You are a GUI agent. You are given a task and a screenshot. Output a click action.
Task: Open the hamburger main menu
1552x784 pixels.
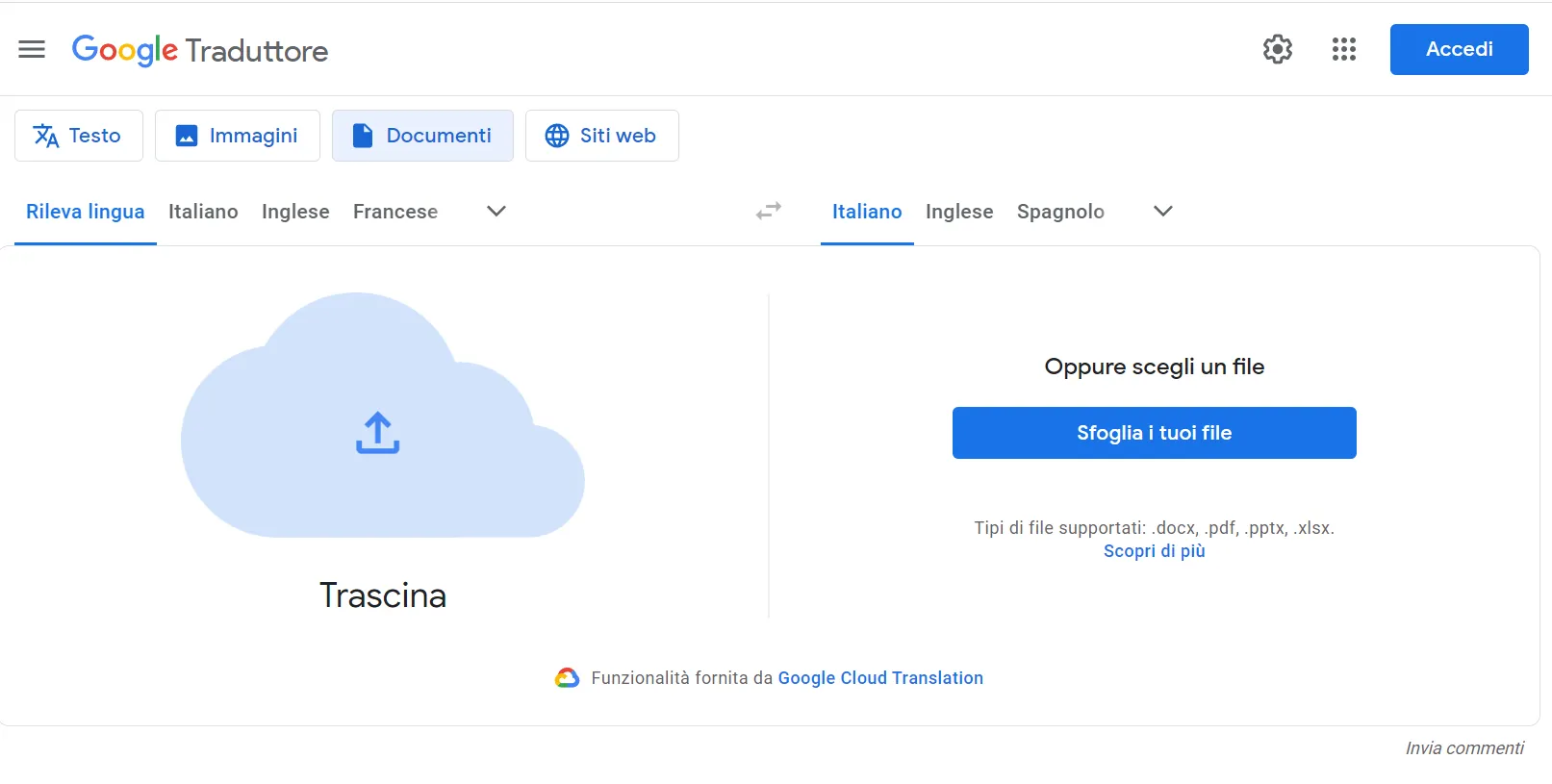[32, 49]
